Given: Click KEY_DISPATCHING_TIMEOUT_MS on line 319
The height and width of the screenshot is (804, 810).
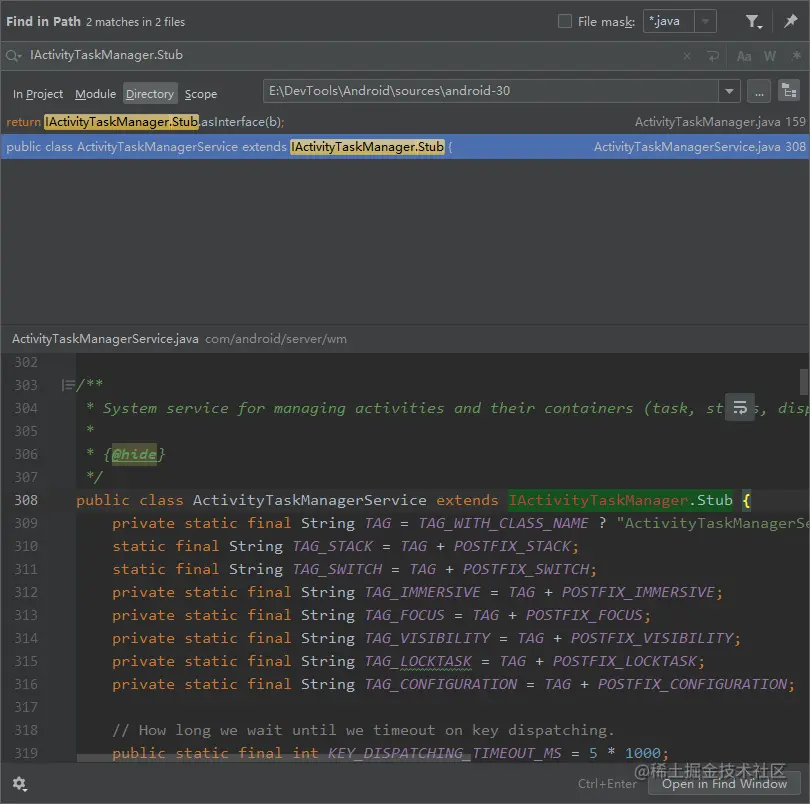Looking at the screenshot, I should [x=444, y=753].
